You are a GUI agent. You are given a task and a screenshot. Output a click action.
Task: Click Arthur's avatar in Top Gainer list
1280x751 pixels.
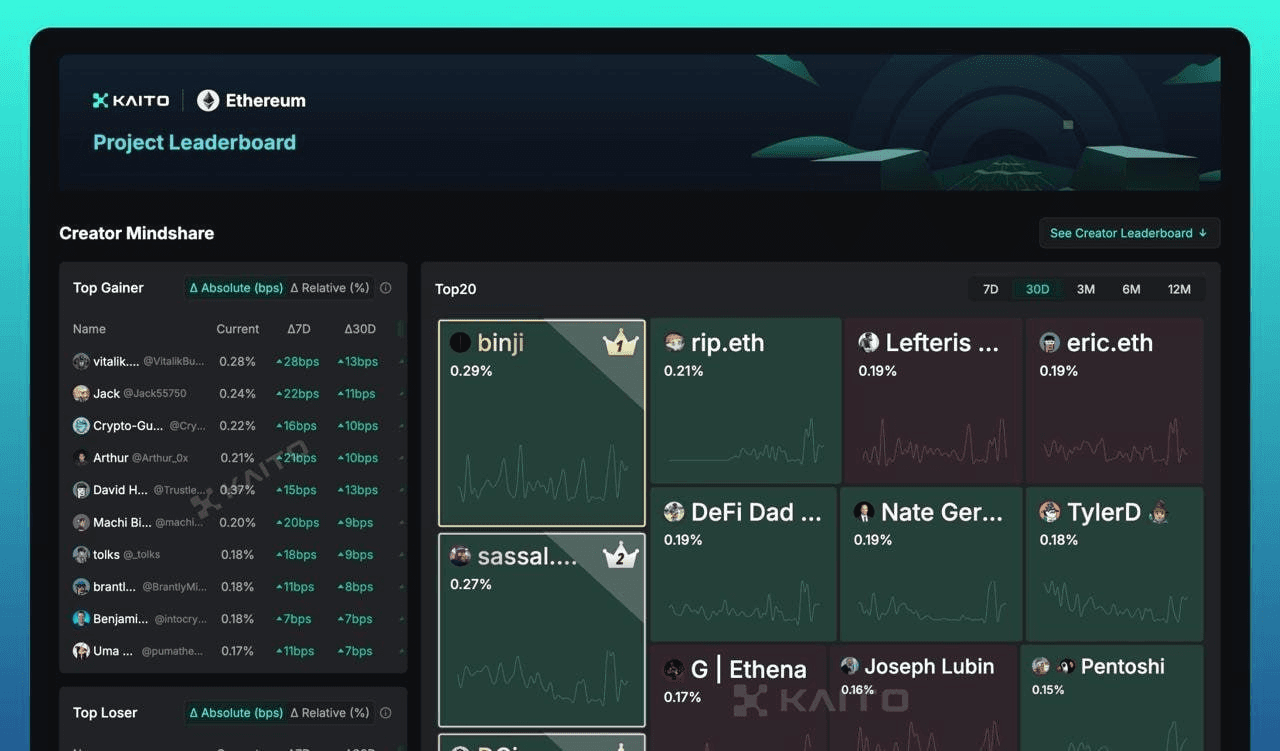click(x=81, y=458)
